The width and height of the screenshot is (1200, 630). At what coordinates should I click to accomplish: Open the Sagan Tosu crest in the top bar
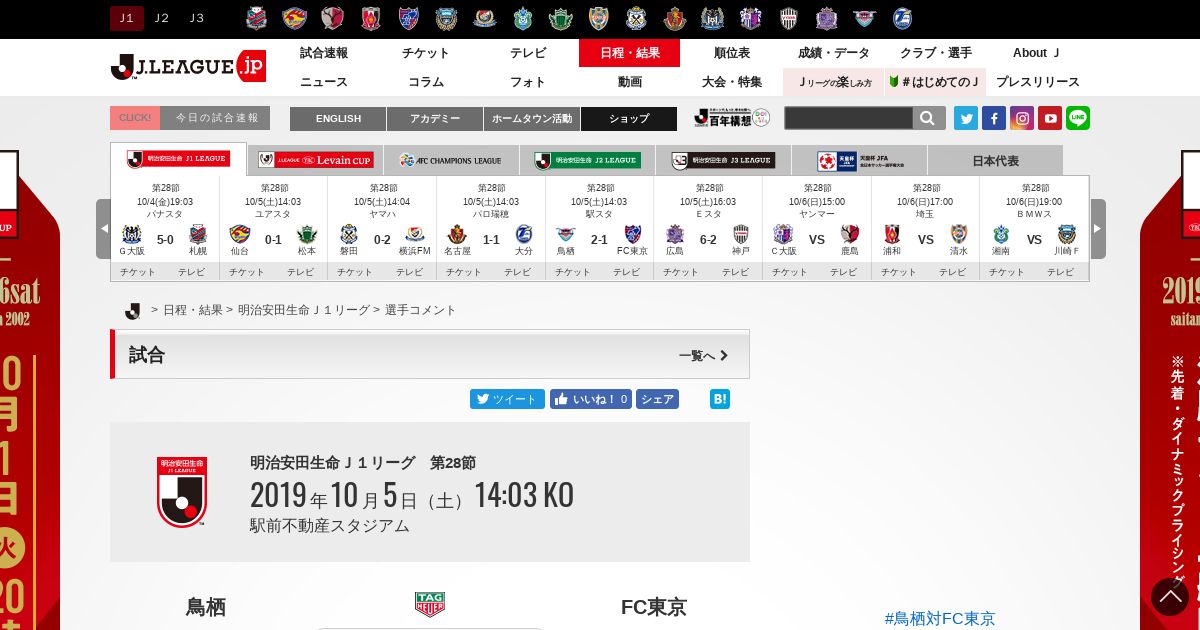tap(864, 18)
